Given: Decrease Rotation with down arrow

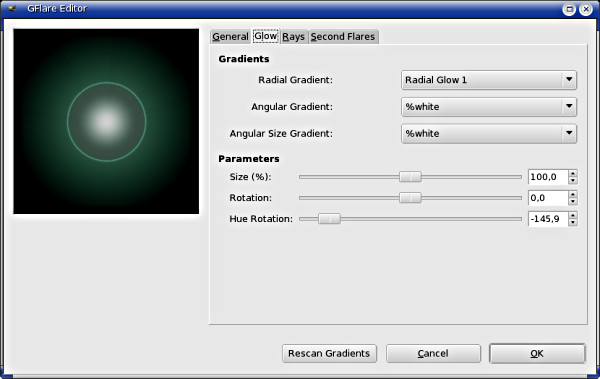Looking at the screenshot, I should click(573, 202).
